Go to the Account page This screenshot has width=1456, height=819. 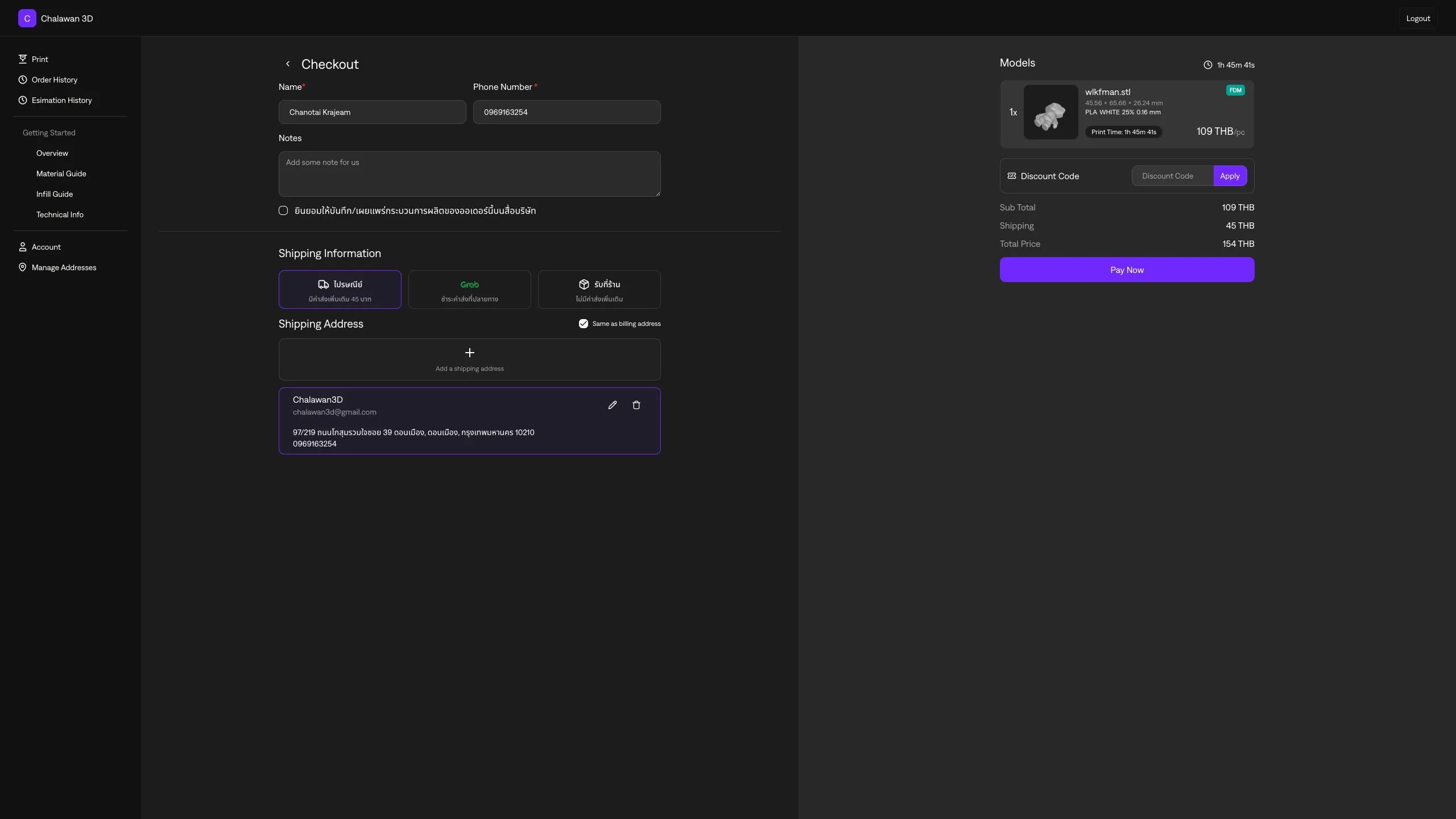tap(45, 247)
